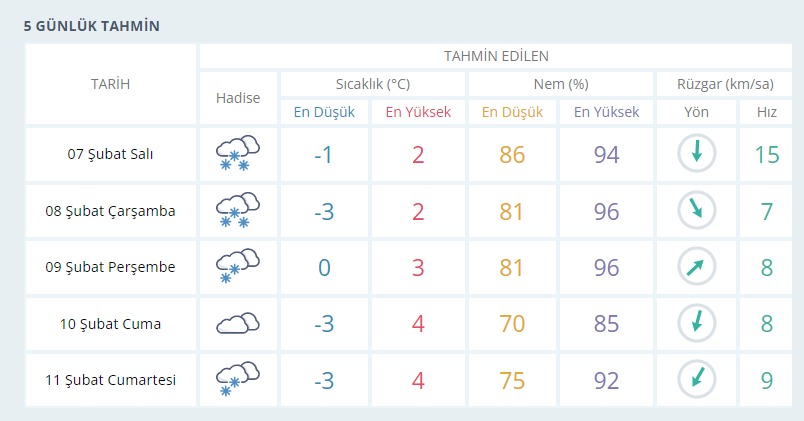Click the wind direction arrow for 07 Şubat
The height and width of the screenshot is (421, 804).
[x=696, y=153]
